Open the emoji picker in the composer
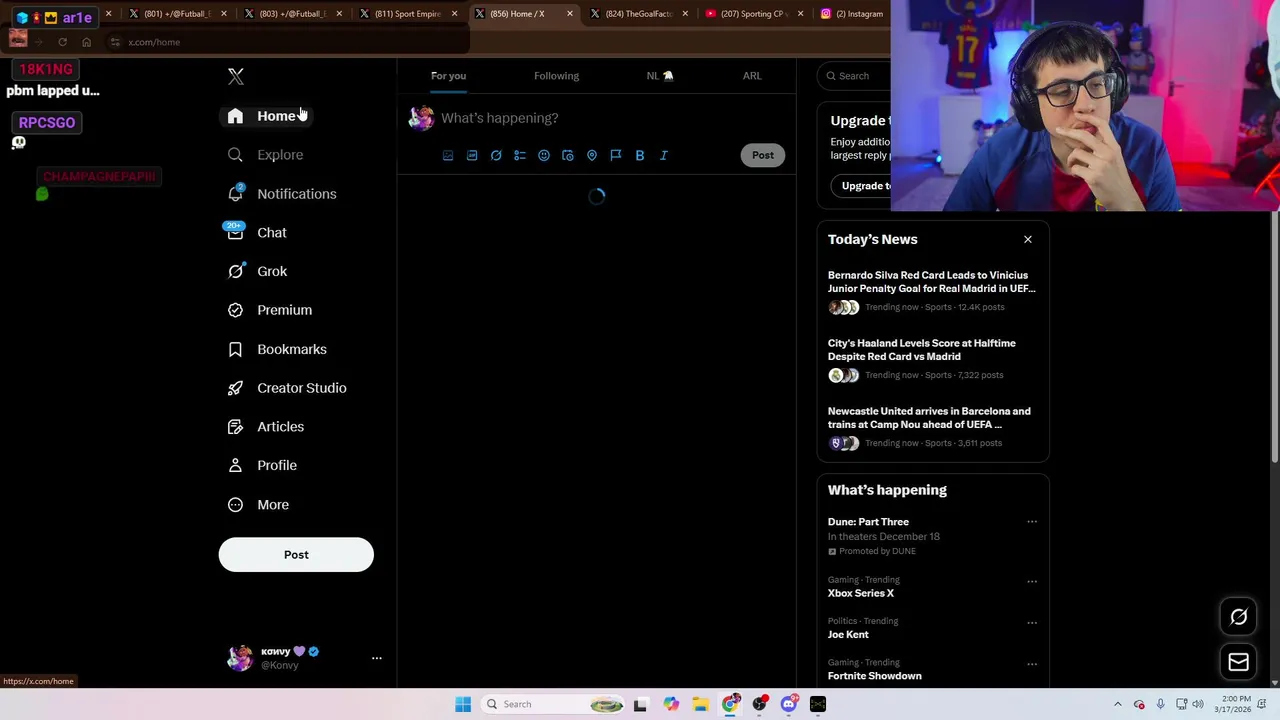Image resolution: width=1280 pixels, height=720 pixels. pyautogui.click(x=544, y=156)
